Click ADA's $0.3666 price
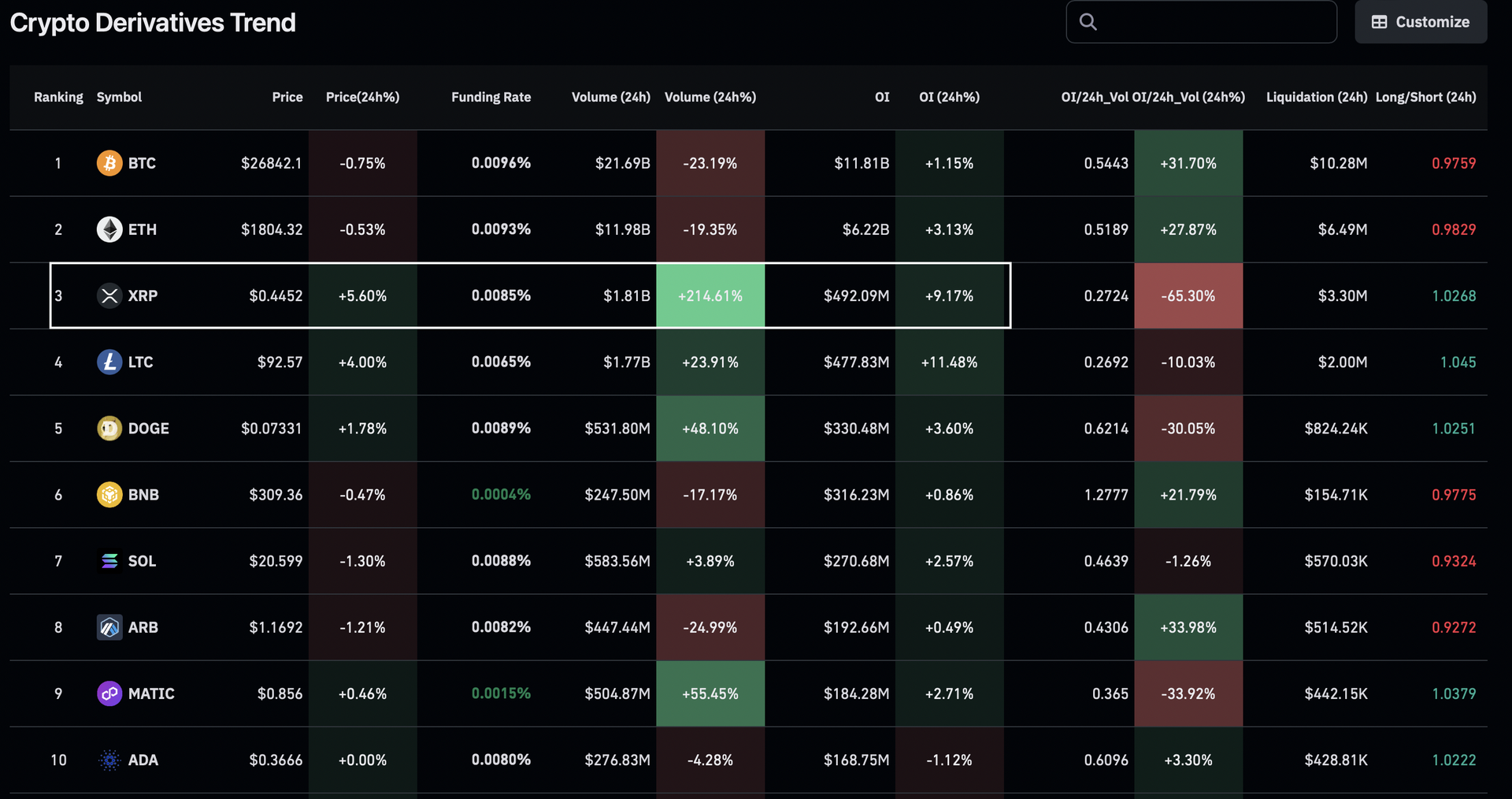Viewport: 1512px width, 799px height. point(276,760)
